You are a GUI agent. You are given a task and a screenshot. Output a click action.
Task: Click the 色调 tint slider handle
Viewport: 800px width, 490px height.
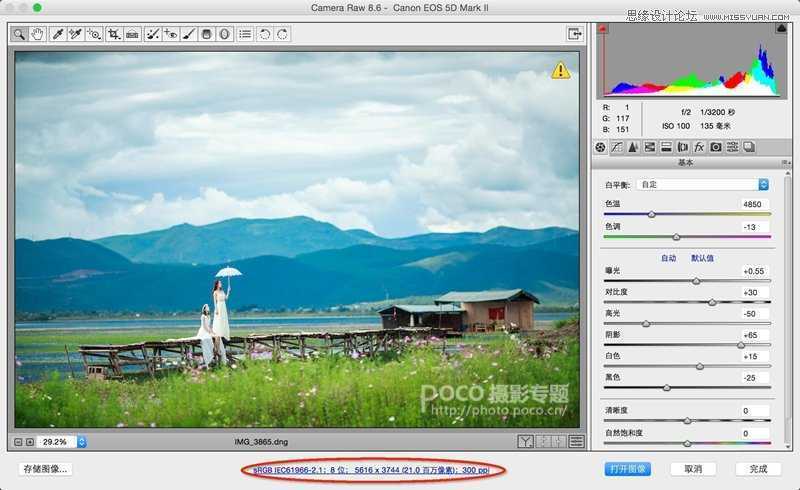pyautogui.click(x=677, y=237)
